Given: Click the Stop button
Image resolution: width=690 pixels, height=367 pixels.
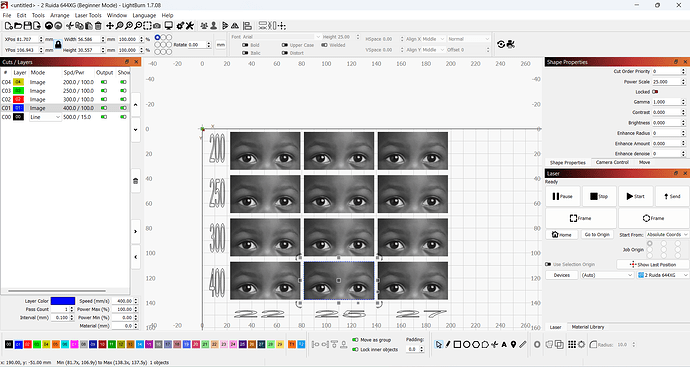Looking at the screenshot, I should (x=599, y=196).
